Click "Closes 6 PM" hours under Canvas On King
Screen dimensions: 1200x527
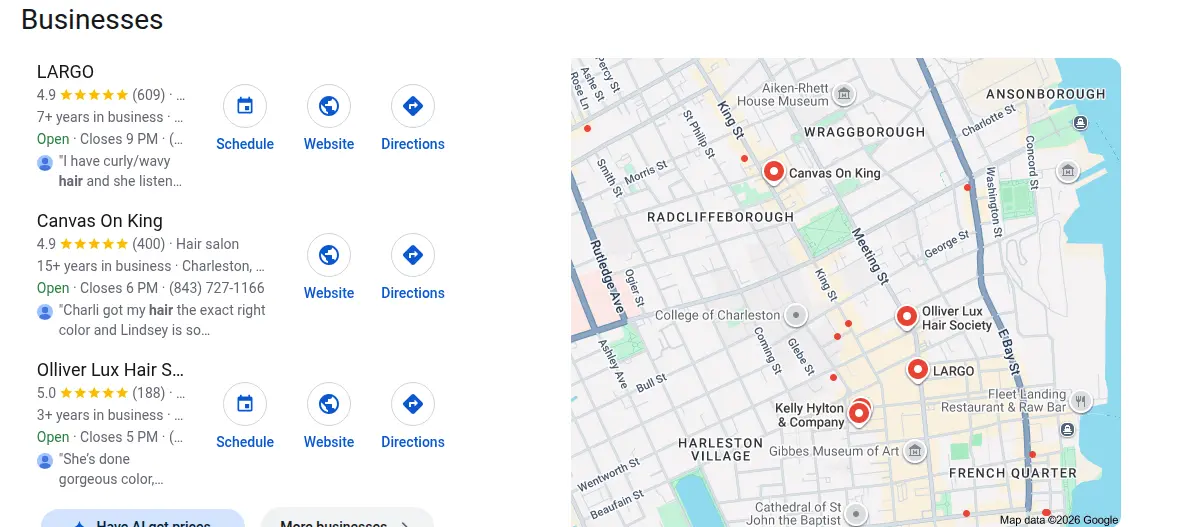(x=119, y=288)
